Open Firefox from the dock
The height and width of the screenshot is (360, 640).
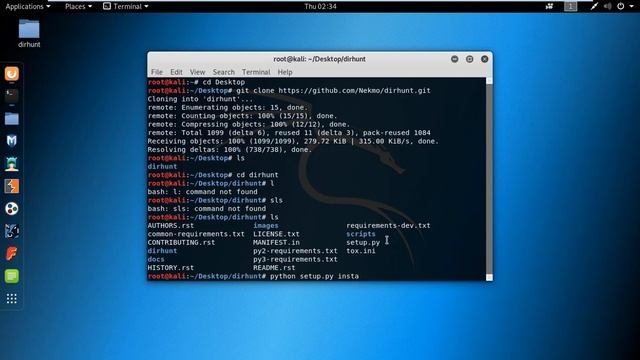pos(11,74)
